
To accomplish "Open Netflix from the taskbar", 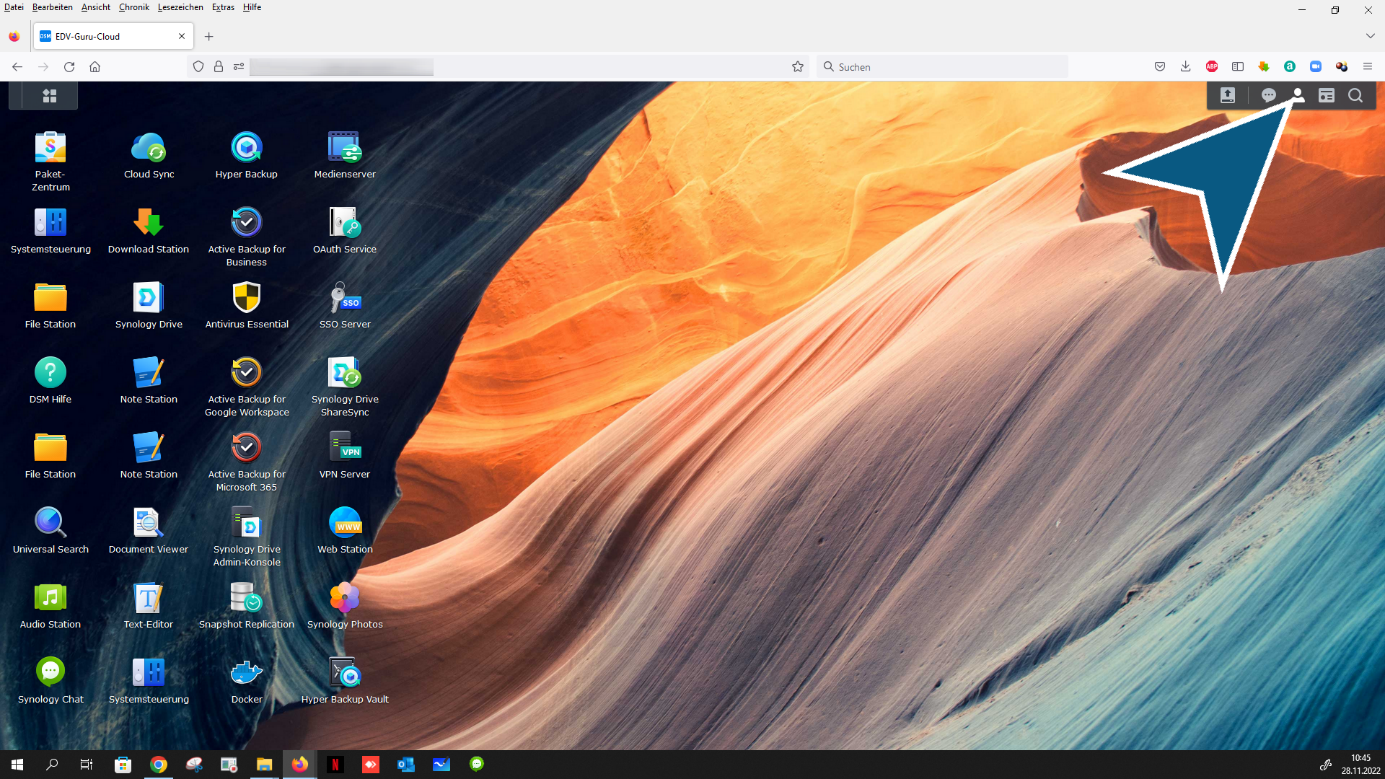I will tap(335, 764).
